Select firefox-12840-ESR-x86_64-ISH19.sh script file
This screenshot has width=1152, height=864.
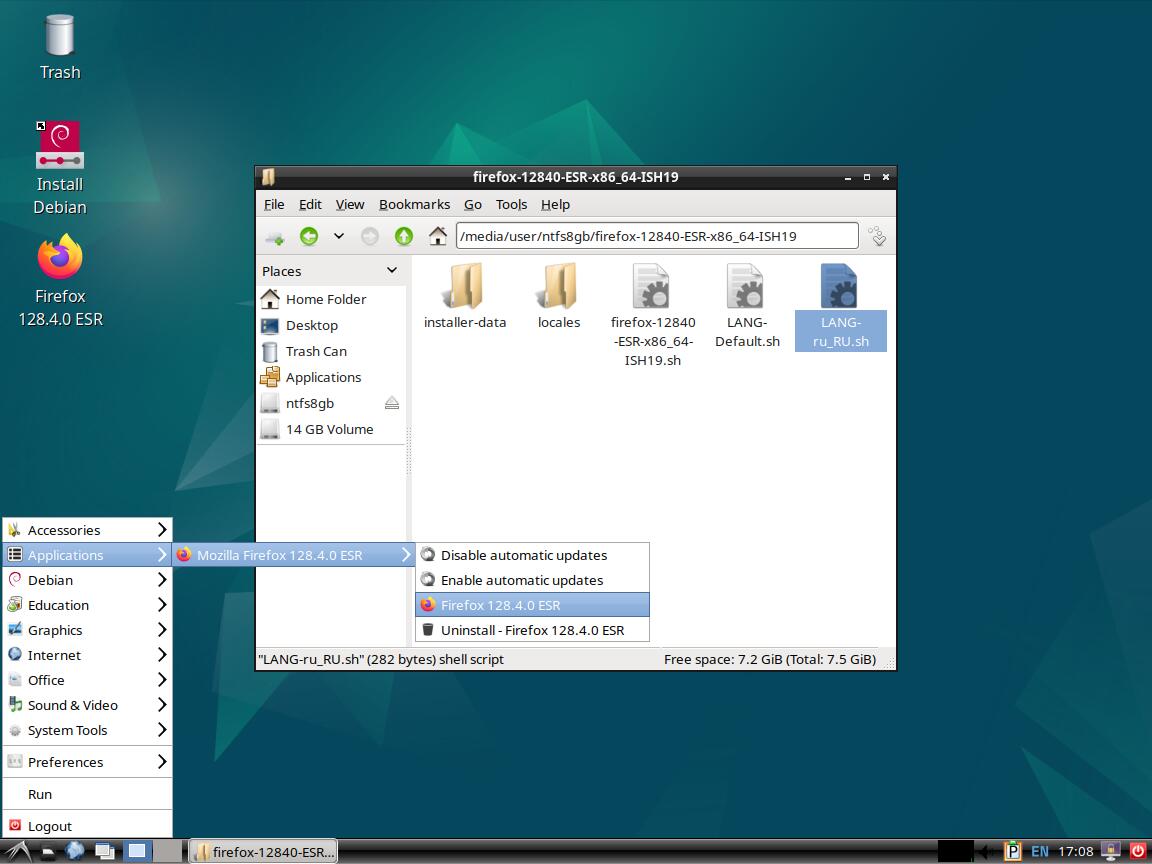[x=652, y=316]
